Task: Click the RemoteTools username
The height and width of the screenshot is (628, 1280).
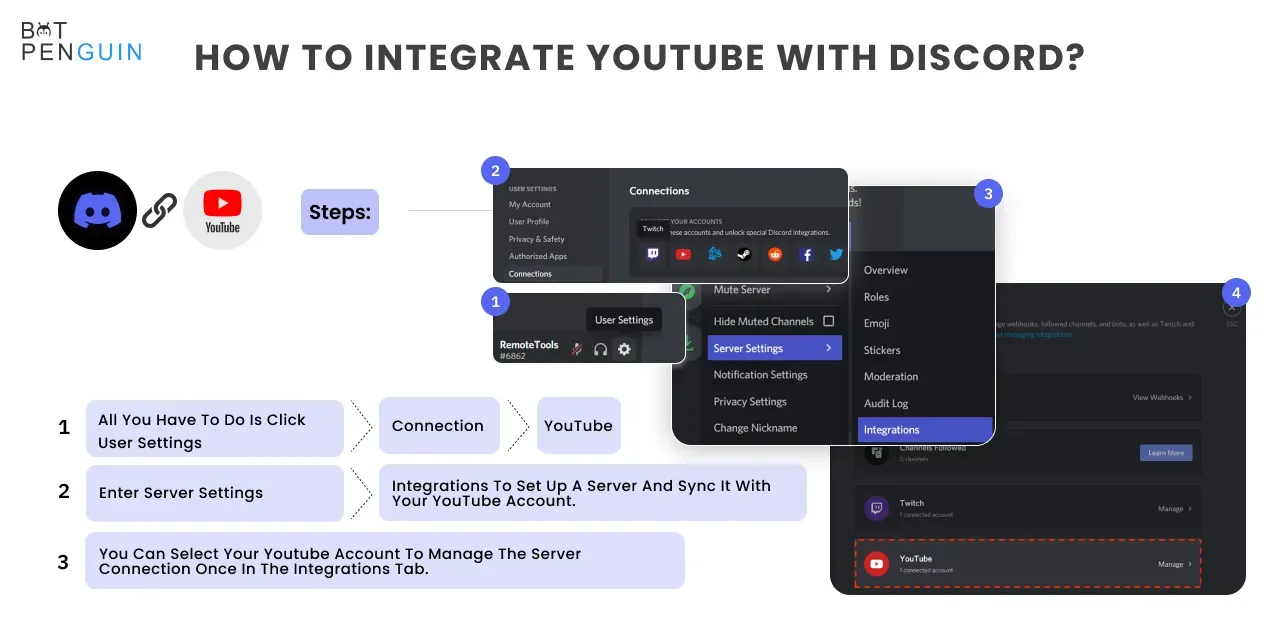Action: pos(529,344)
